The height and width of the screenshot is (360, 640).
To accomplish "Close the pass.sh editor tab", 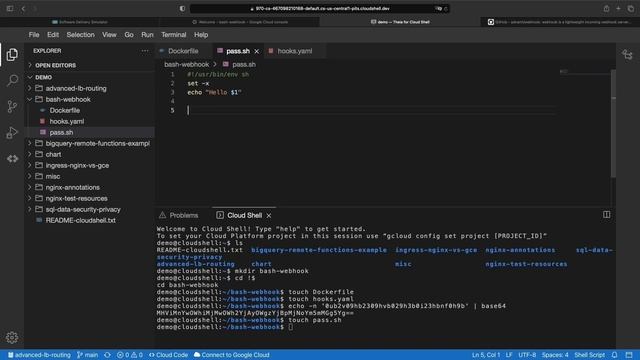I will pyautogui.click(x=256, y=51).
